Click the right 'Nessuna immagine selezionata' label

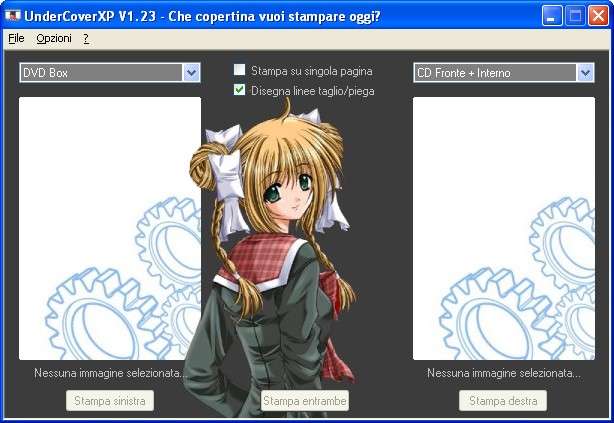coord(504,373)
